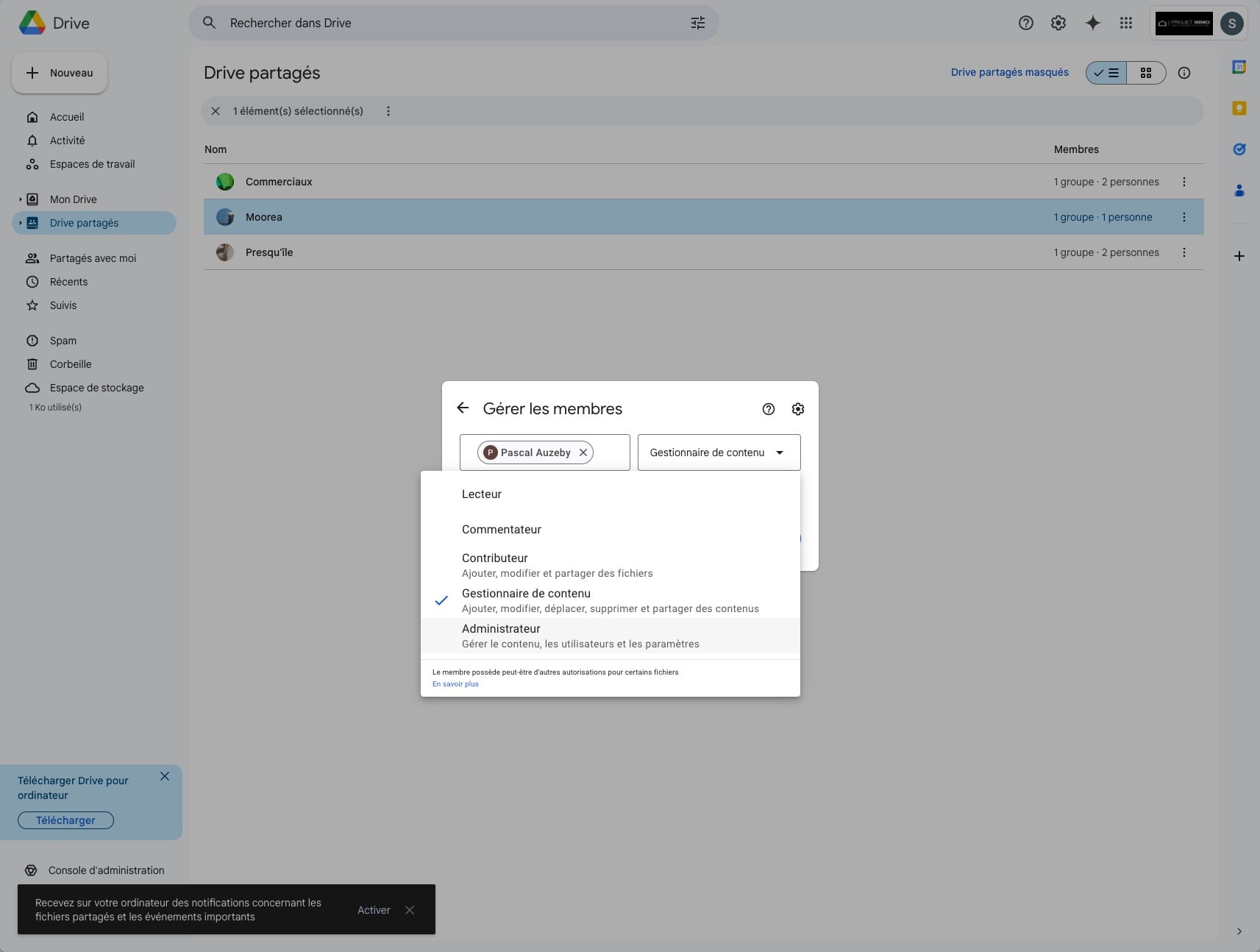Click the search filter options icon
The width and height of the screenshot is (1260, 952).
[x=697, y=23]
